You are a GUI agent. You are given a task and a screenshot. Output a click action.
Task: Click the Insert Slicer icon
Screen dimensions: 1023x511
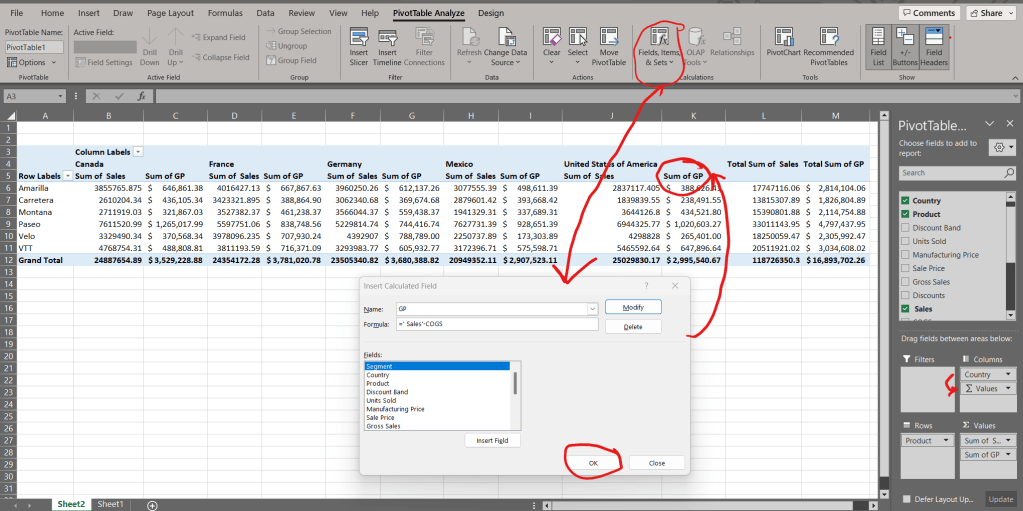tap(360, 36)
